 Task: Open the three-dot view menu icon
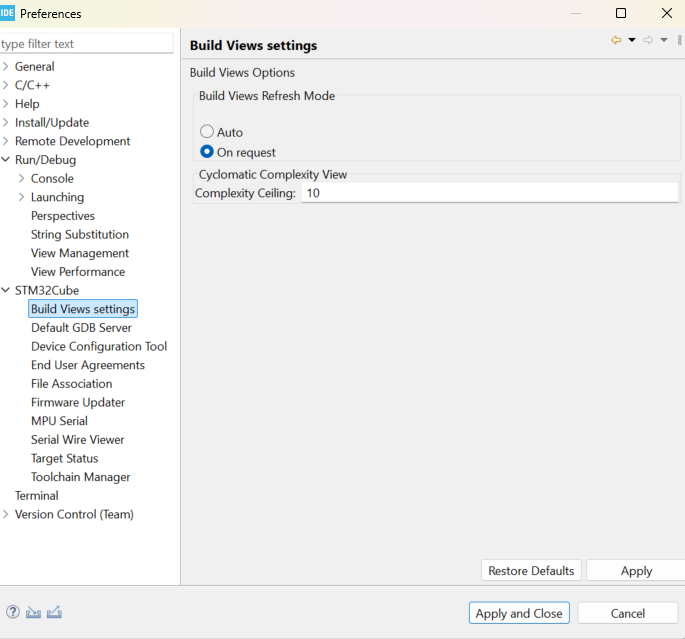click(679, 40)
